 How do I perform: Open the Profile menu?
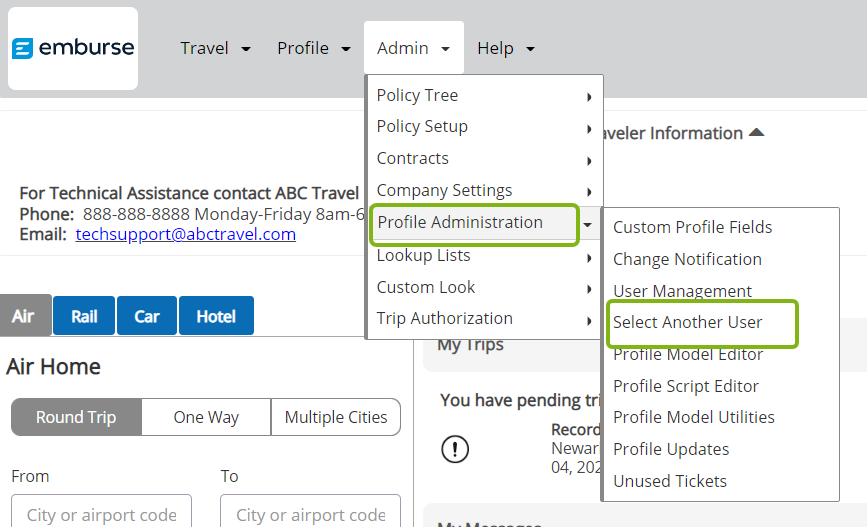pos(314,48)
